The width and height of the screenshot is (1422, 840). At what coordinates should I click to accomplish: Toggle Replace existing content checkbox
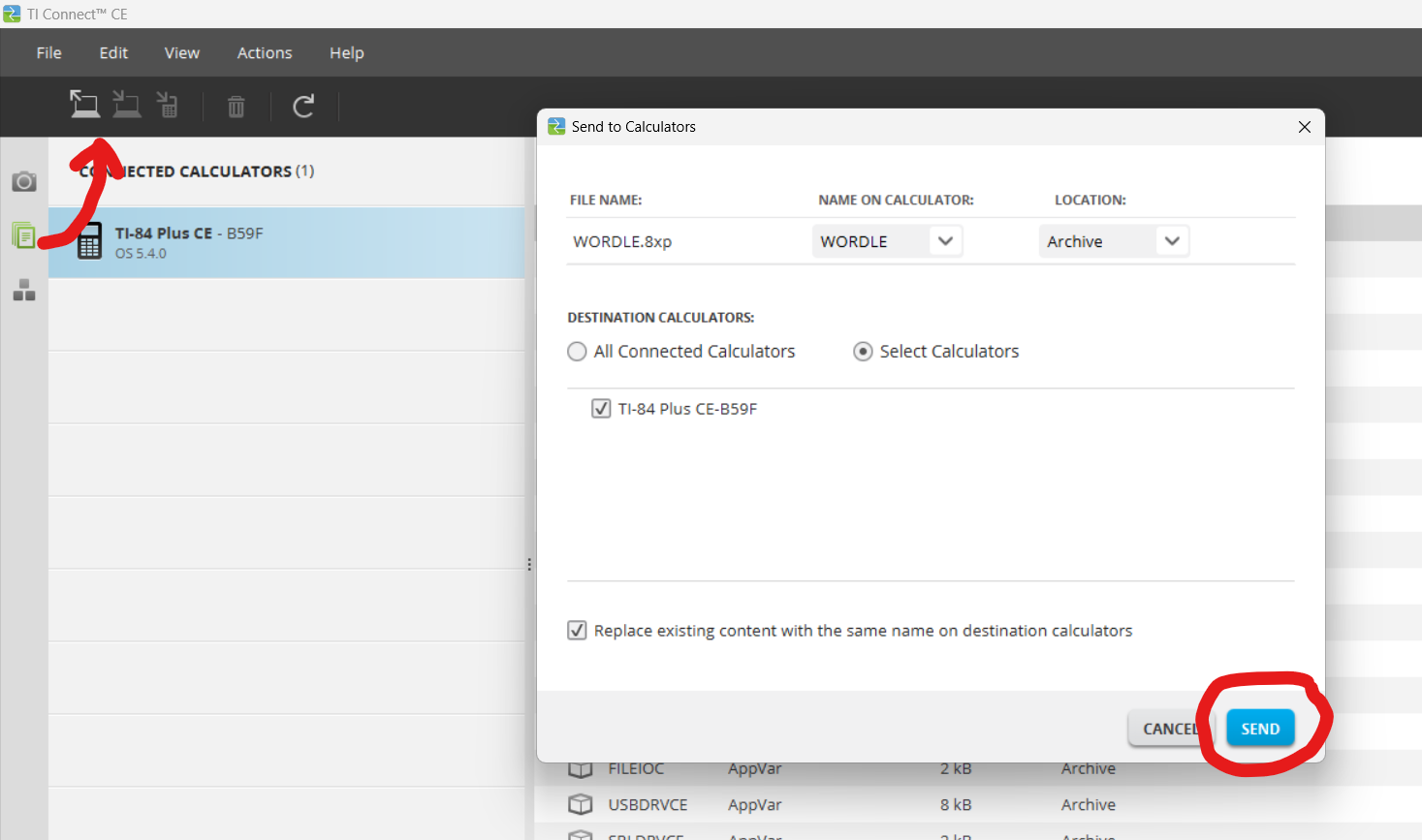pyautogui.click(x=577, y=631)
